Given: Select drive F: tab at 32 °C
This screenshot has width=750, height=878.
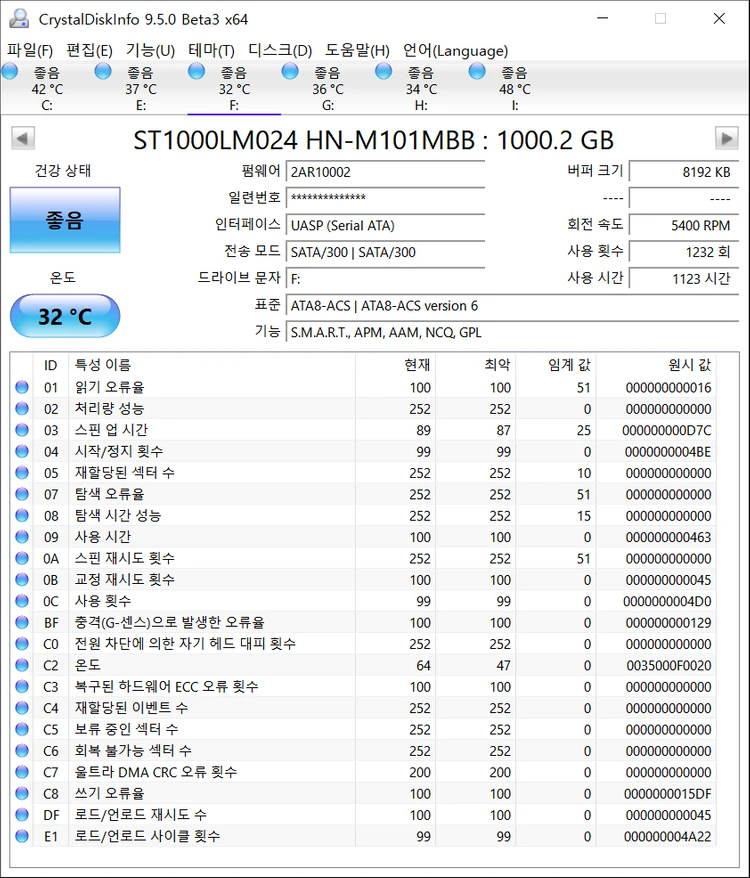Looking at the screenshot, I should pos(234,88).
